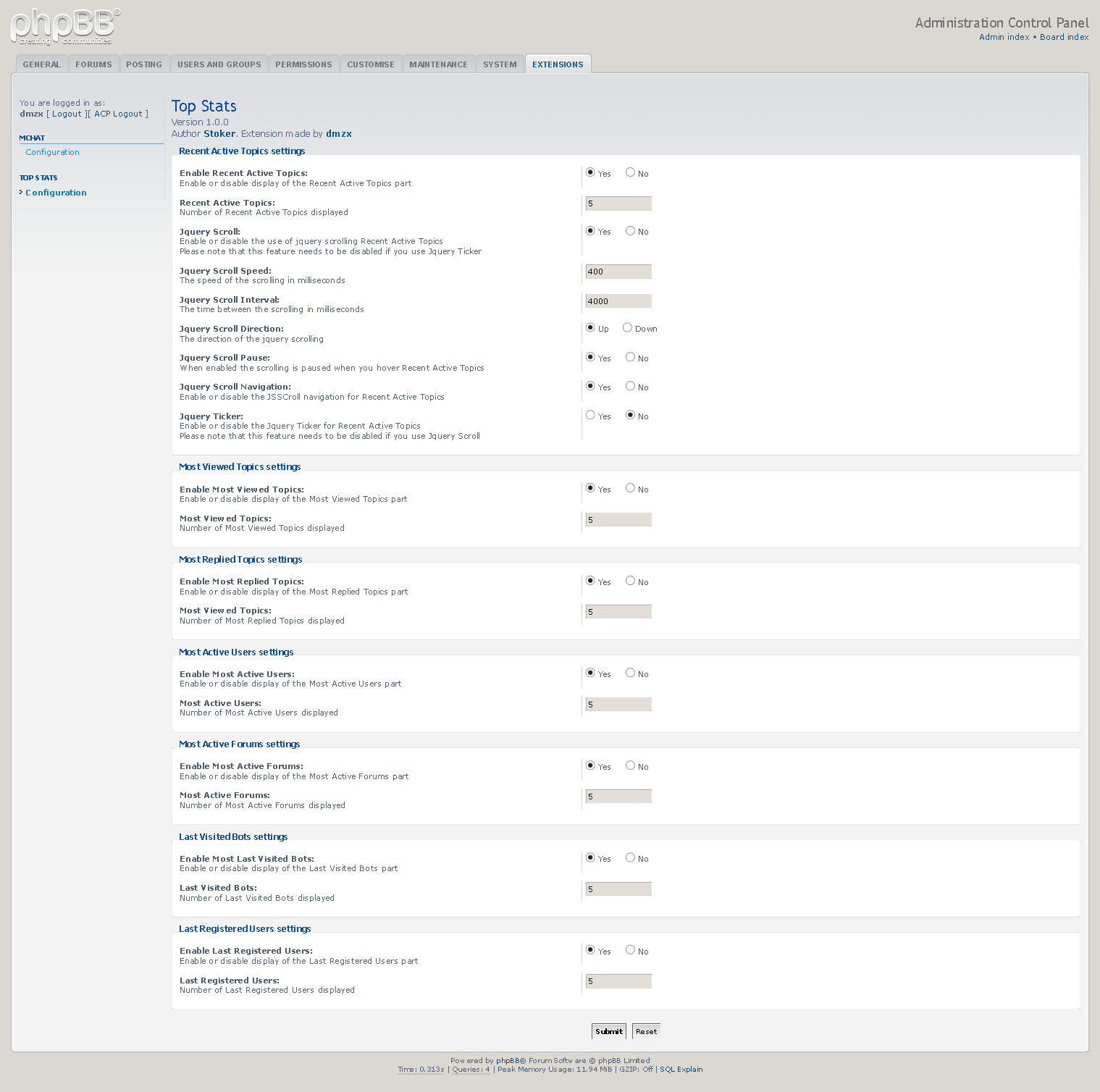
Task: Open the Maintenance tab
Action: pos(438,64)
